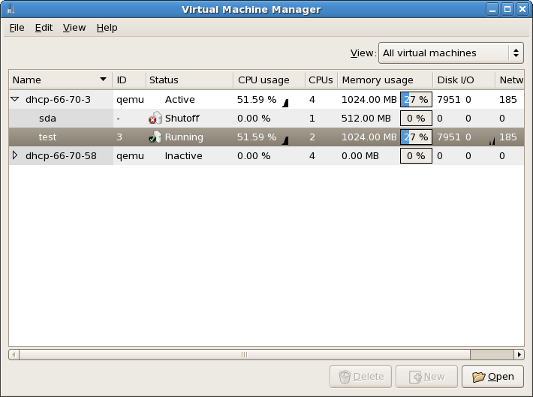Click the Shutoff status text
533x397 pixels.
click(x=182, y=118)
